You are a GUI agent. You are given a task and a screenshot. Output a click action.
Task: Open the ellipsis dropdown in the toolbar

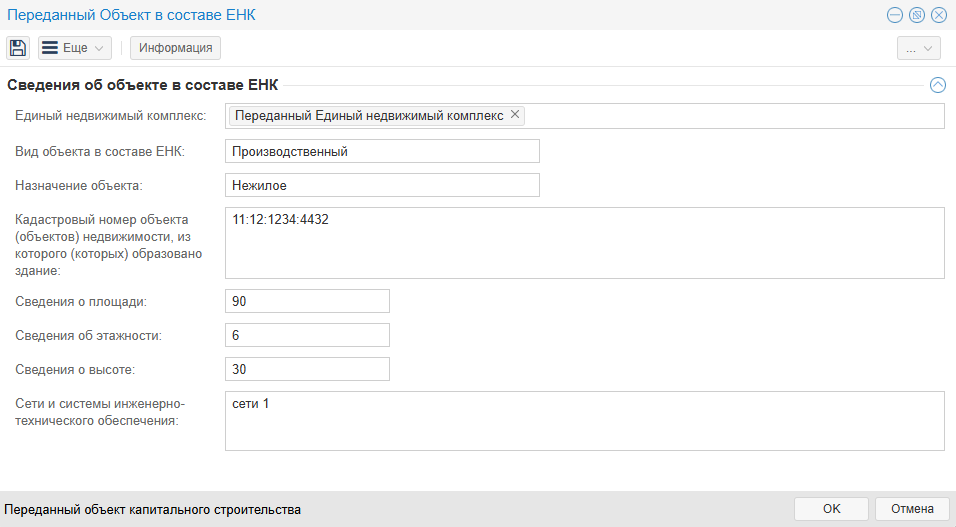(918, 48)
